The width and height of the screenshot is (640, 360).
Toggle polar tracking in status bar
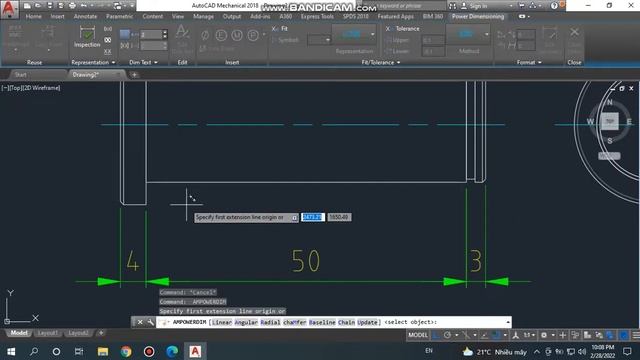pyautogui.click(x=447, y=335)
